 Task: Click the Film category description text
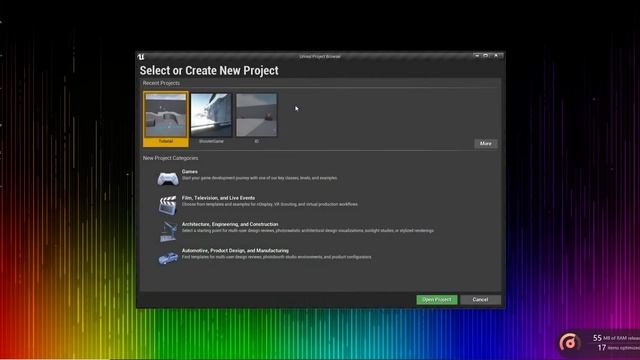pyautogui.click(x=270, y=204)
